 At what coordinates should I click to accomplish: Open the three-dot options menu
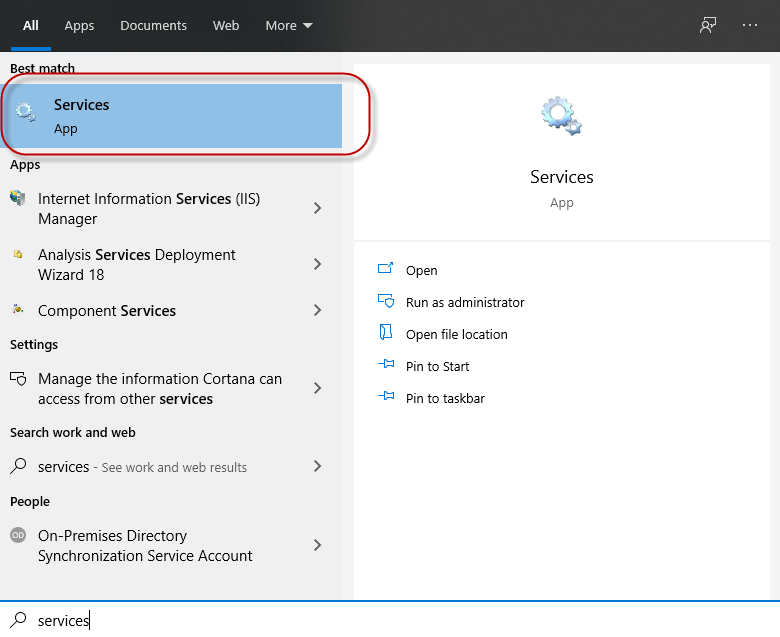[x=750, y=25]
